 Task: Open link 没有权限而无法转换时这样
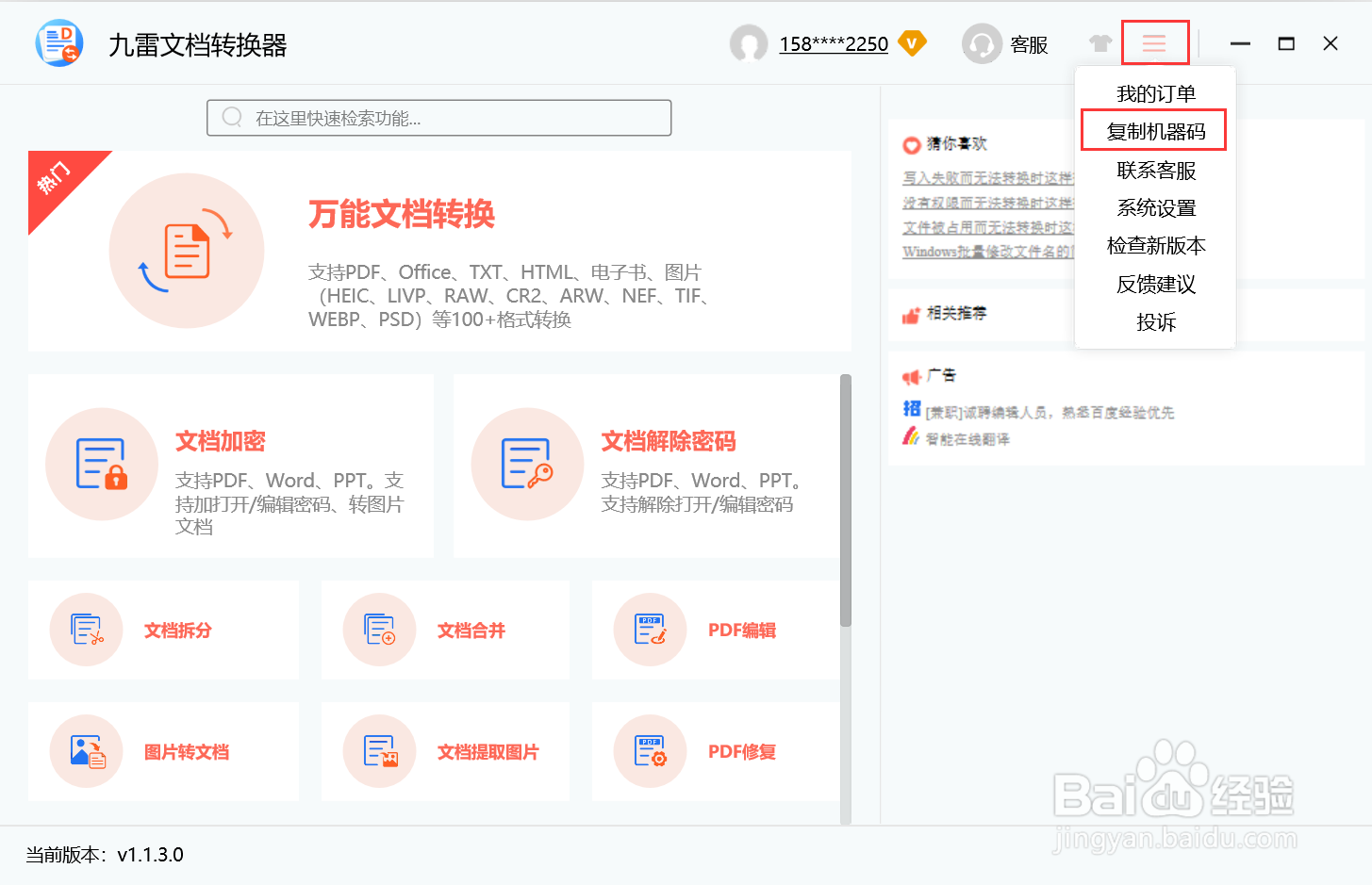point(988,203)
